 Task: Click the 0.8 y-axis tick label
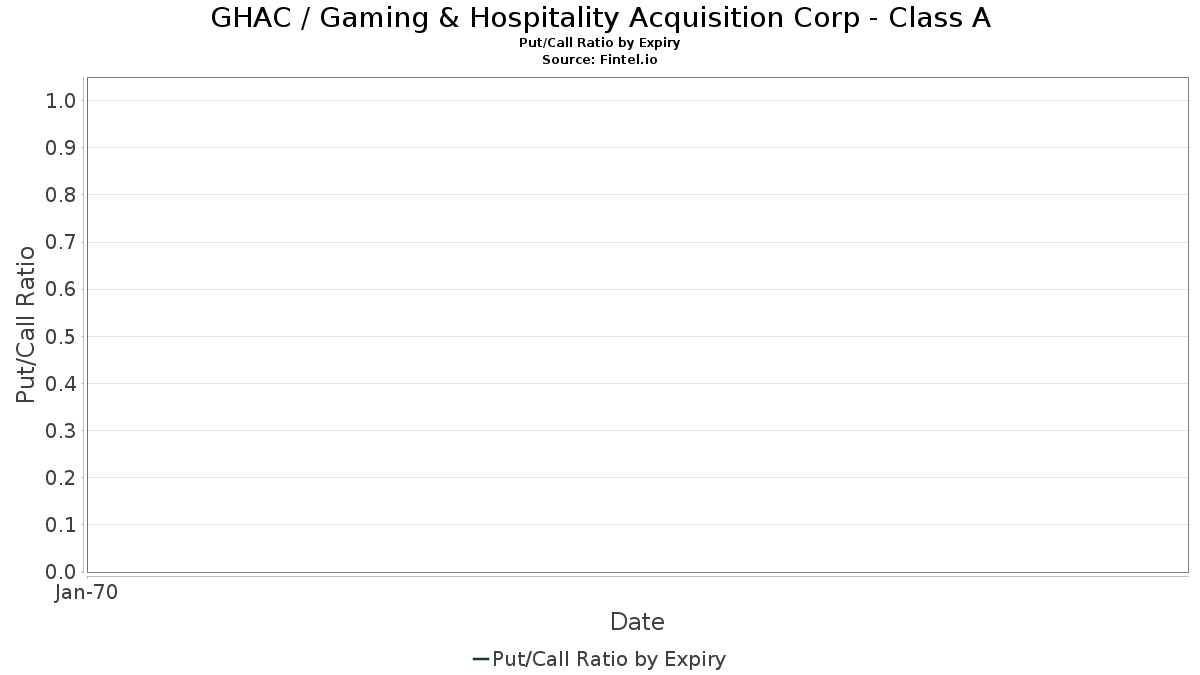point(61,194)
